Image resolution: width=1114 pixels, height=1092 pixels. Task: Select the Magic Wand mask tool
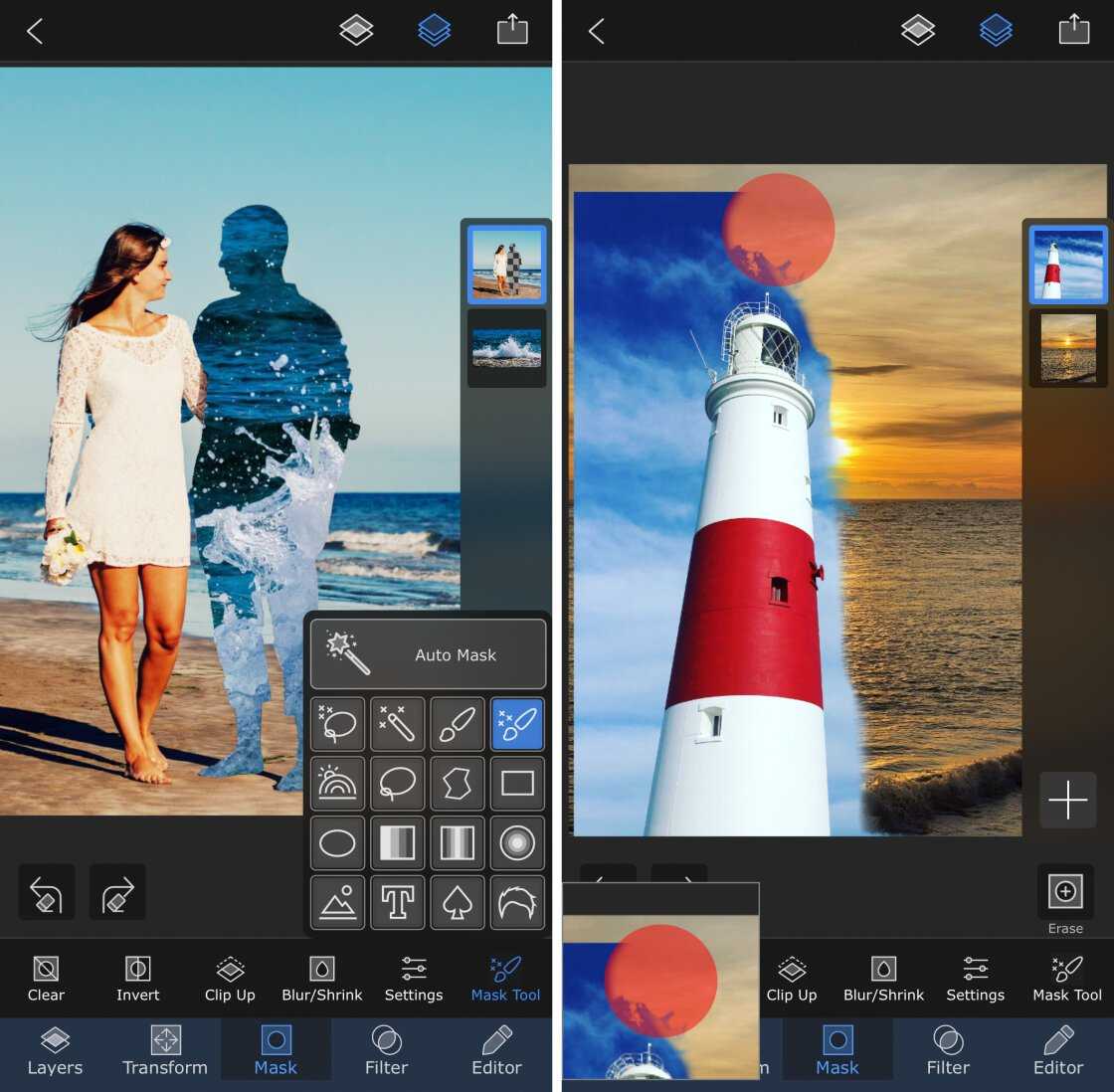(x=397, y=724)
